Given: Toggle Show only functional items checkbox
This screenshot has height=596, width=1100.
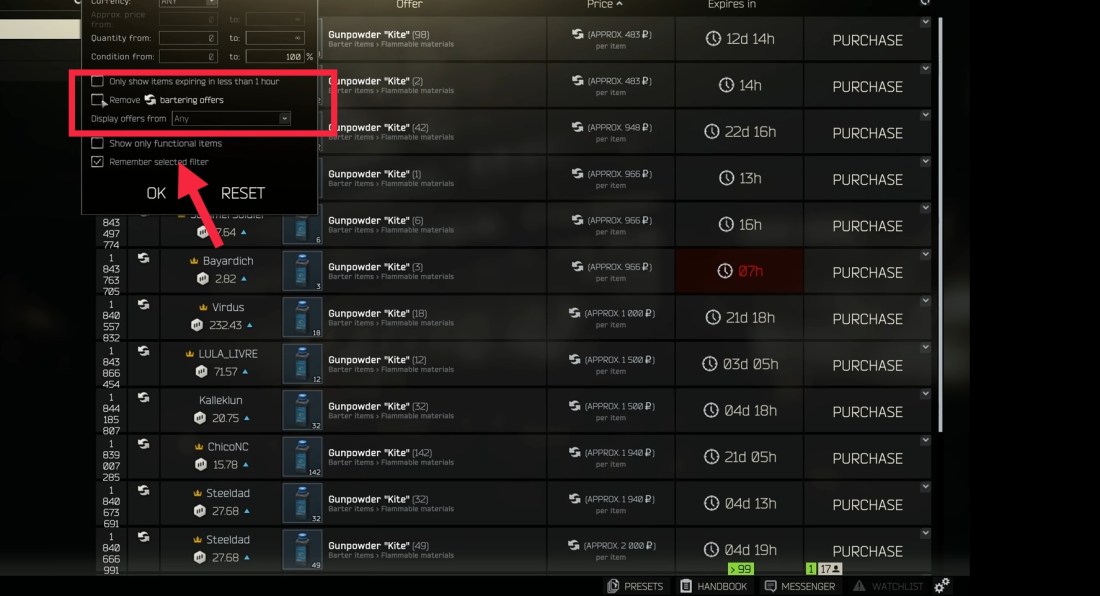Looking at the screenshot, I should click(x=98, y=143).
